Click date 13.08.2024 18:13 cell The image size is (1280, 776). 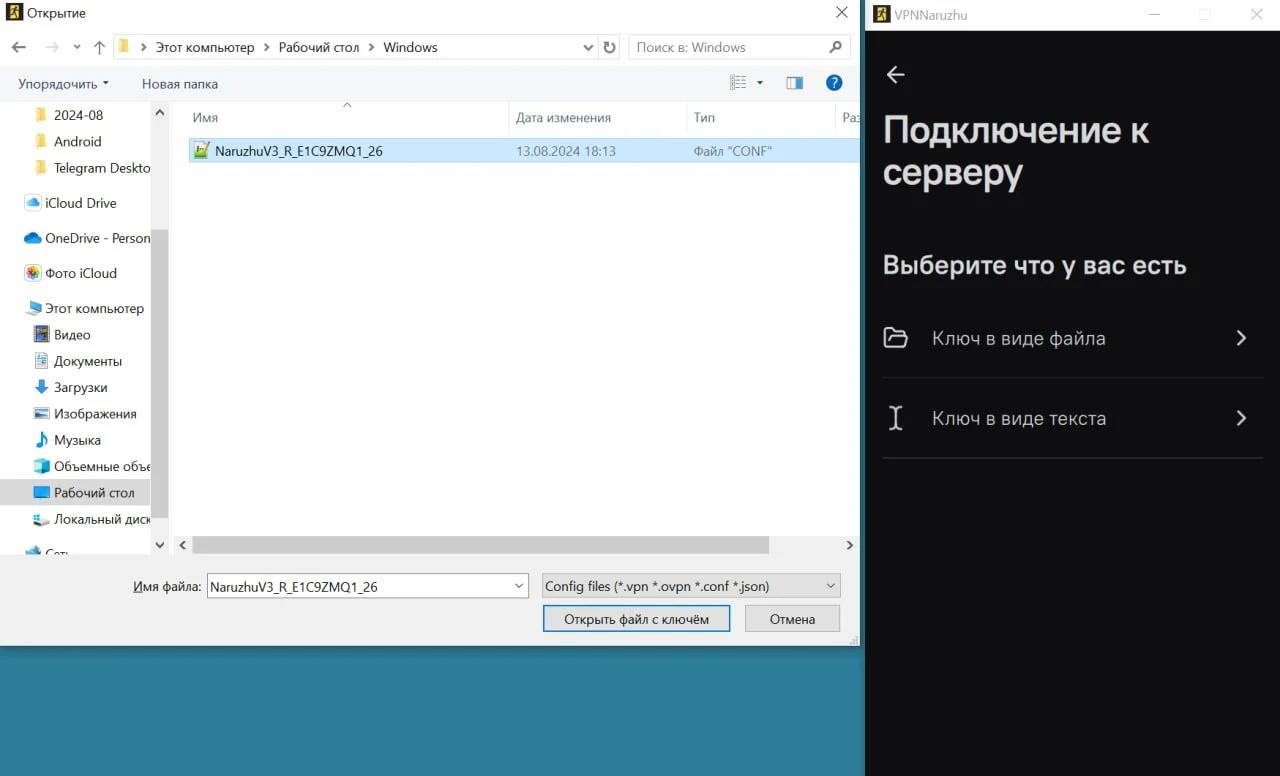pyautogui.click(x=565, y=151)
